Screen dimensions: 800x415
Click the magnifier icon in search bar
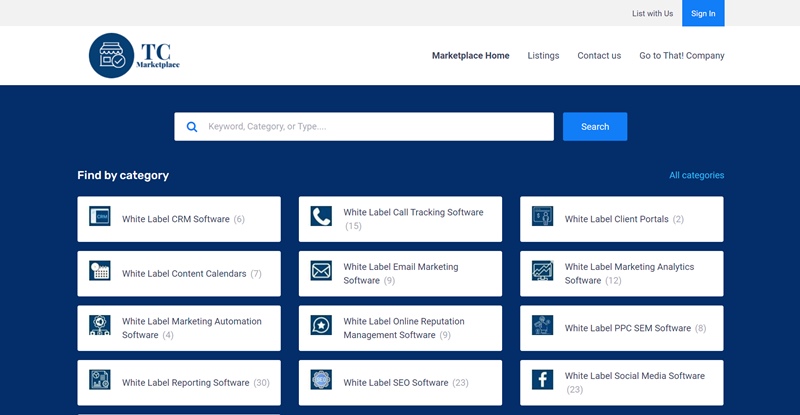pyautogui.click(x=192, y=127)
